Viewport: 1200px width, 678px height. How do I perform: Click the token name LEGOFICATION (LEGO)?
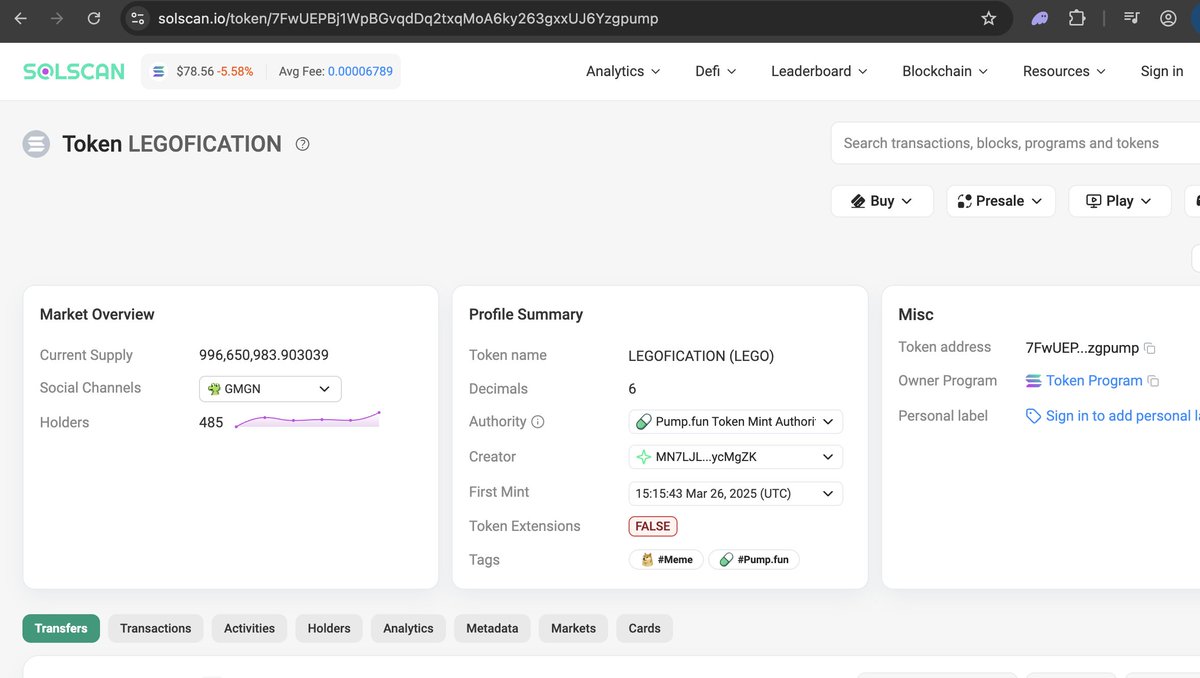pos(701,356)
